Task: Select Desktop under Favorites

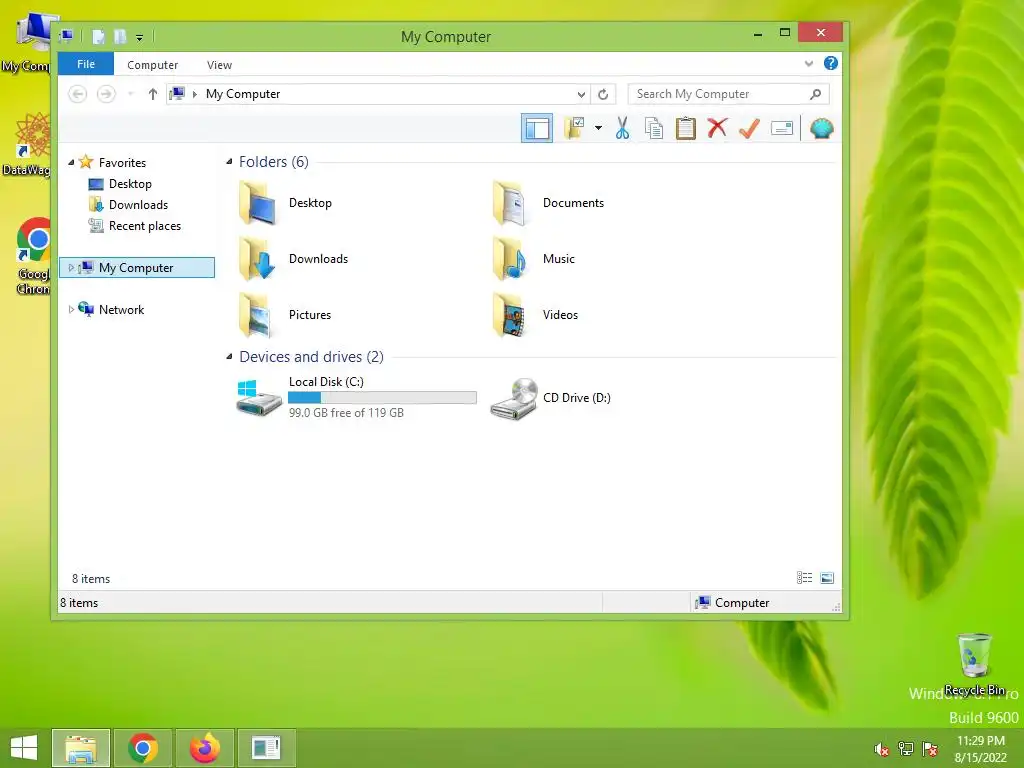Action: pos(130,184)
